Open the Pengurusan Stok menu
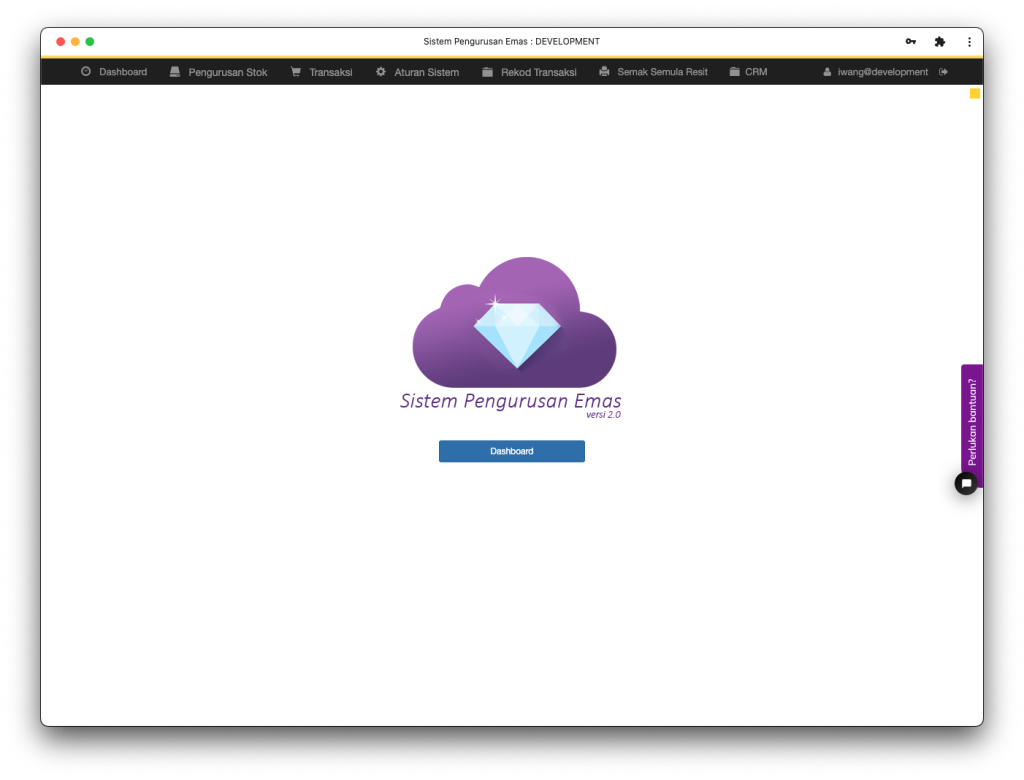Screen dimensions: 1024x780 pyautogui.click(x=227, y=72)
